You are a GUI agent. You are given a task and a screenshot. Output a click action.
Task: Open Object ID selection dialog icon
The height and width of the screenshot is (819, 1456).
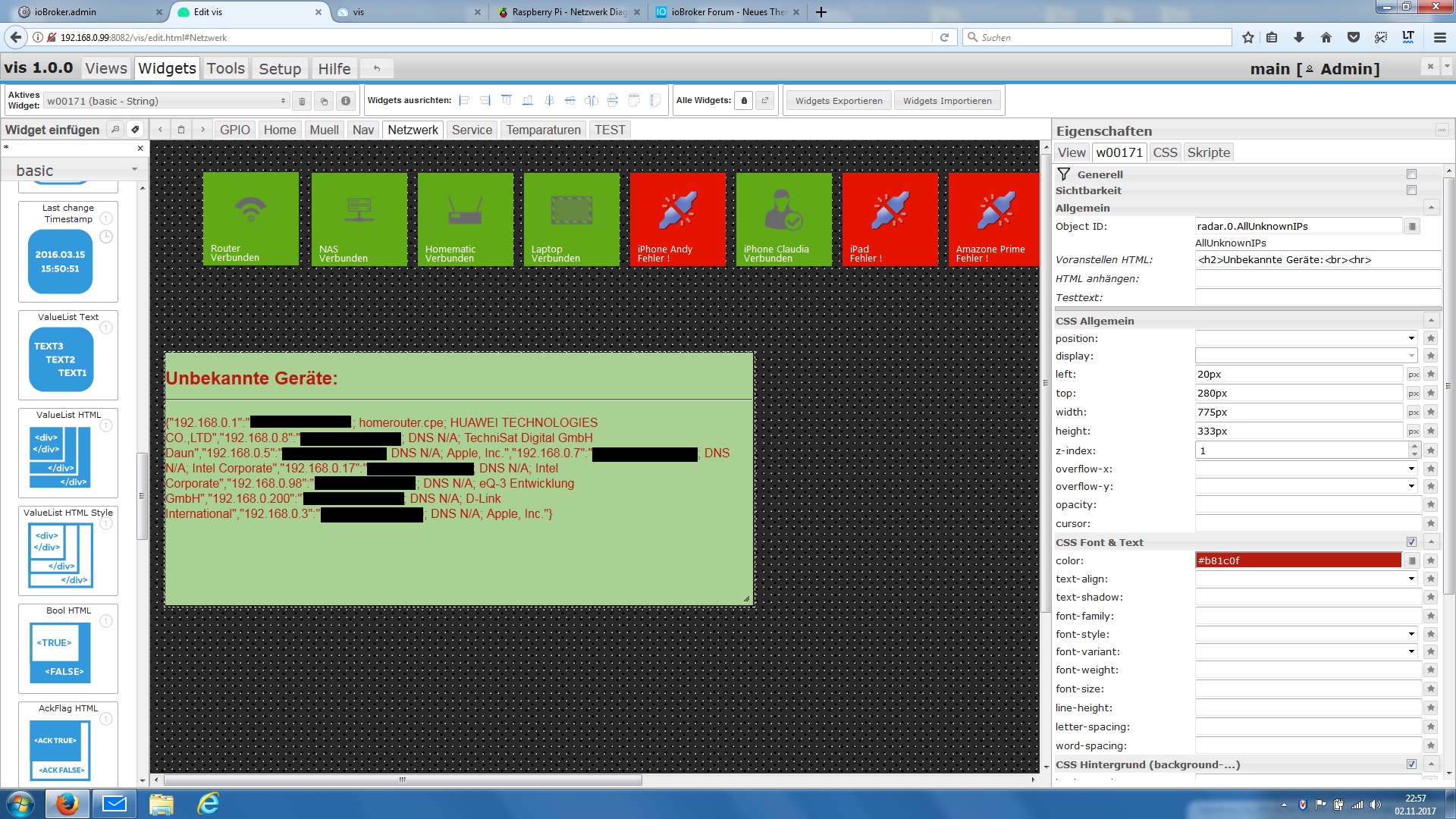click(x=1412, y=226)
